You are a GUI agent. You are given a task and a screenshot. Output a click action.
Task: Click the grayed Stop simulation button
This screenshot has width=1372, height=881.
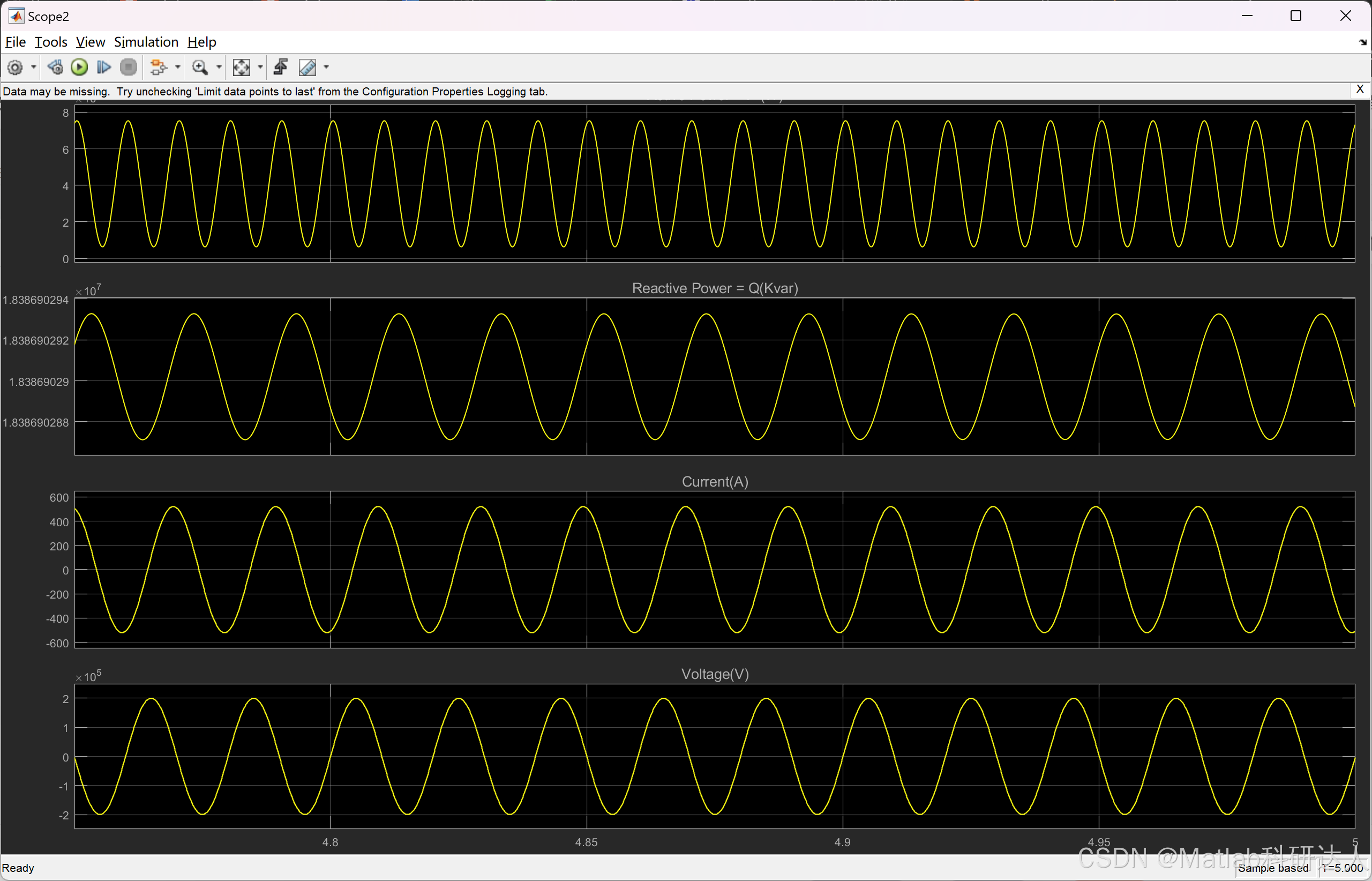tap(129, 68)
